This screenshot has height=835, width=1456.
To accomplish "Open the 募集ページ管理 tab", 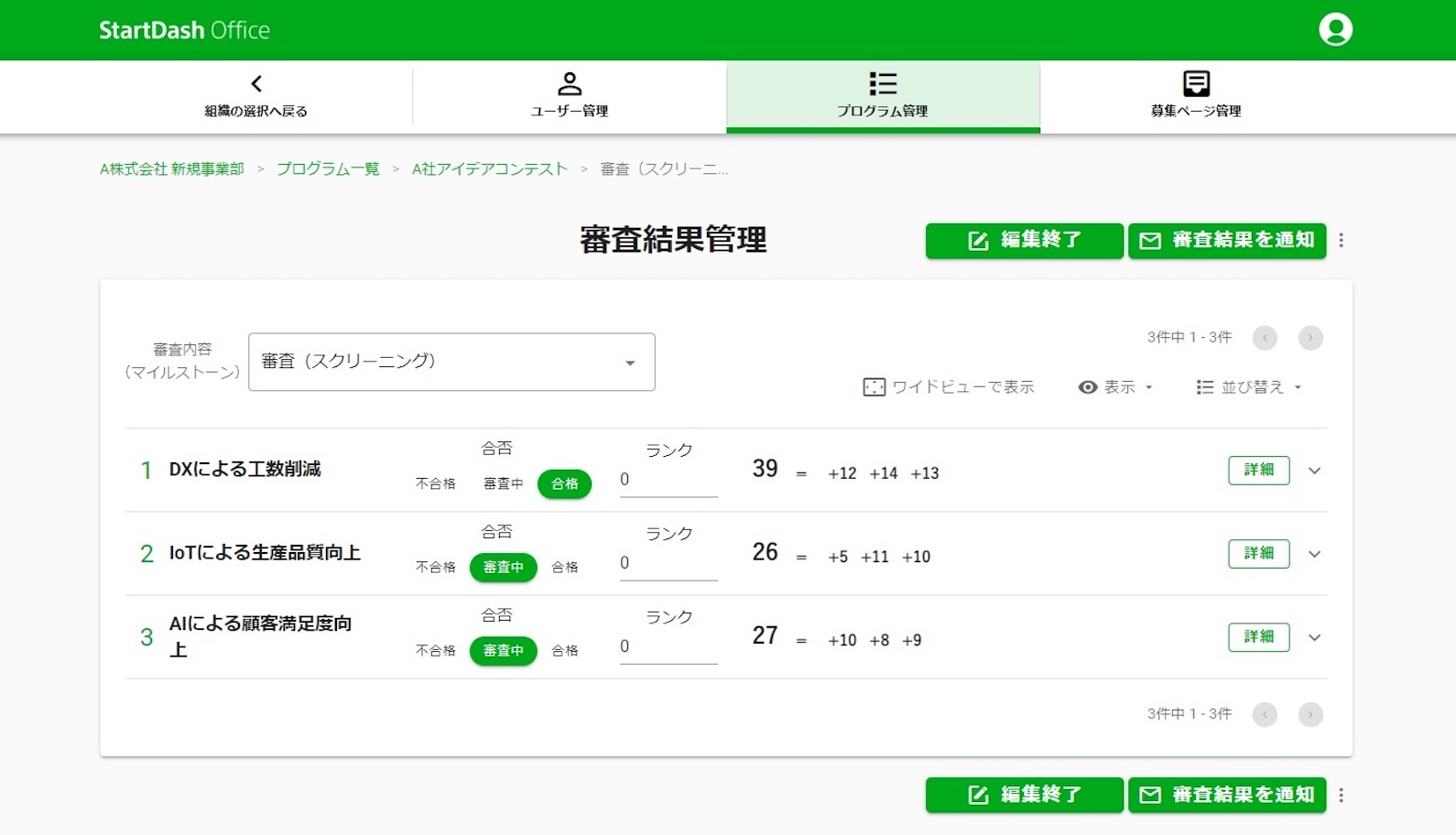I will coord(1196,96).
